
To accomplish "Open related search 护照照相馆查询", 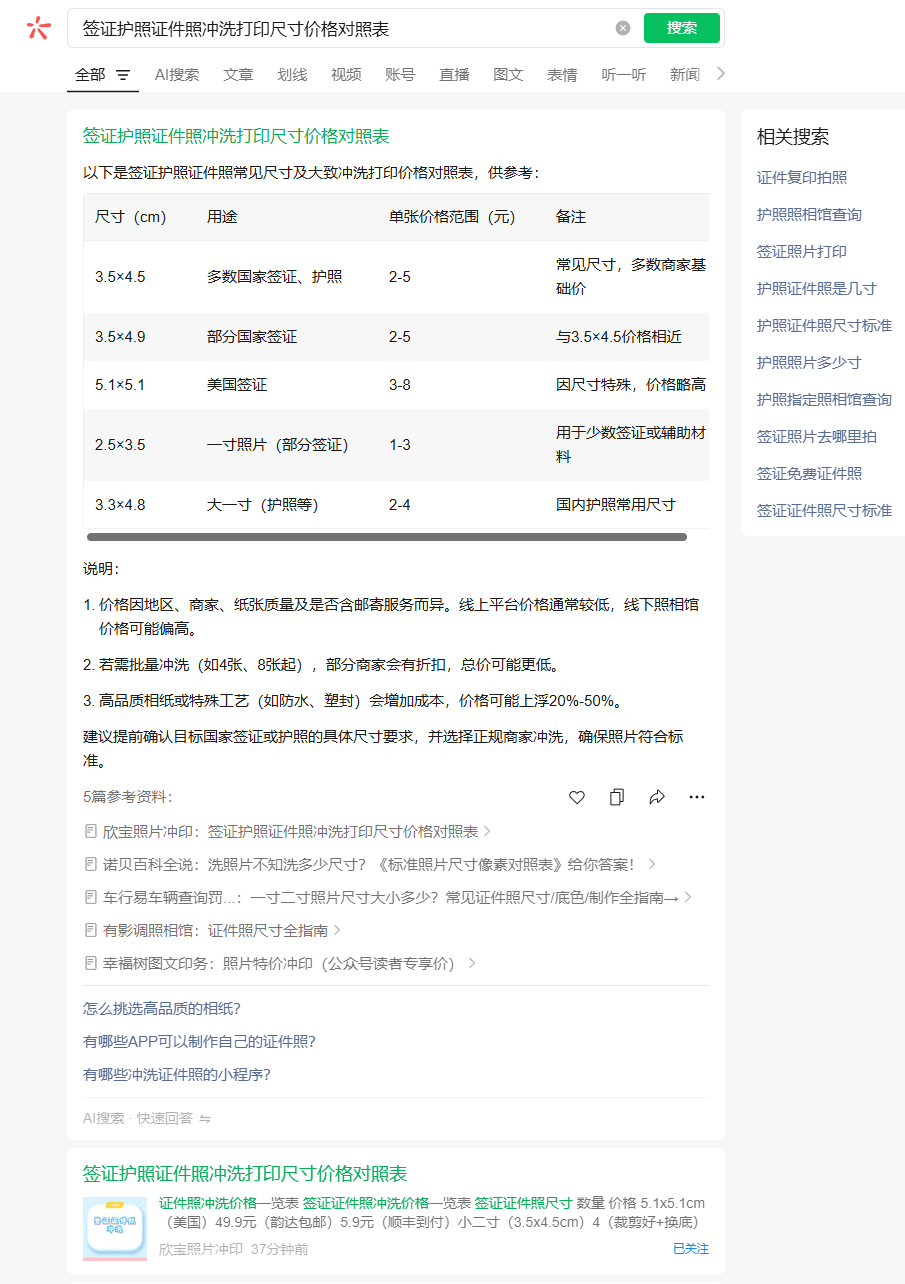I will click(809, 214).
